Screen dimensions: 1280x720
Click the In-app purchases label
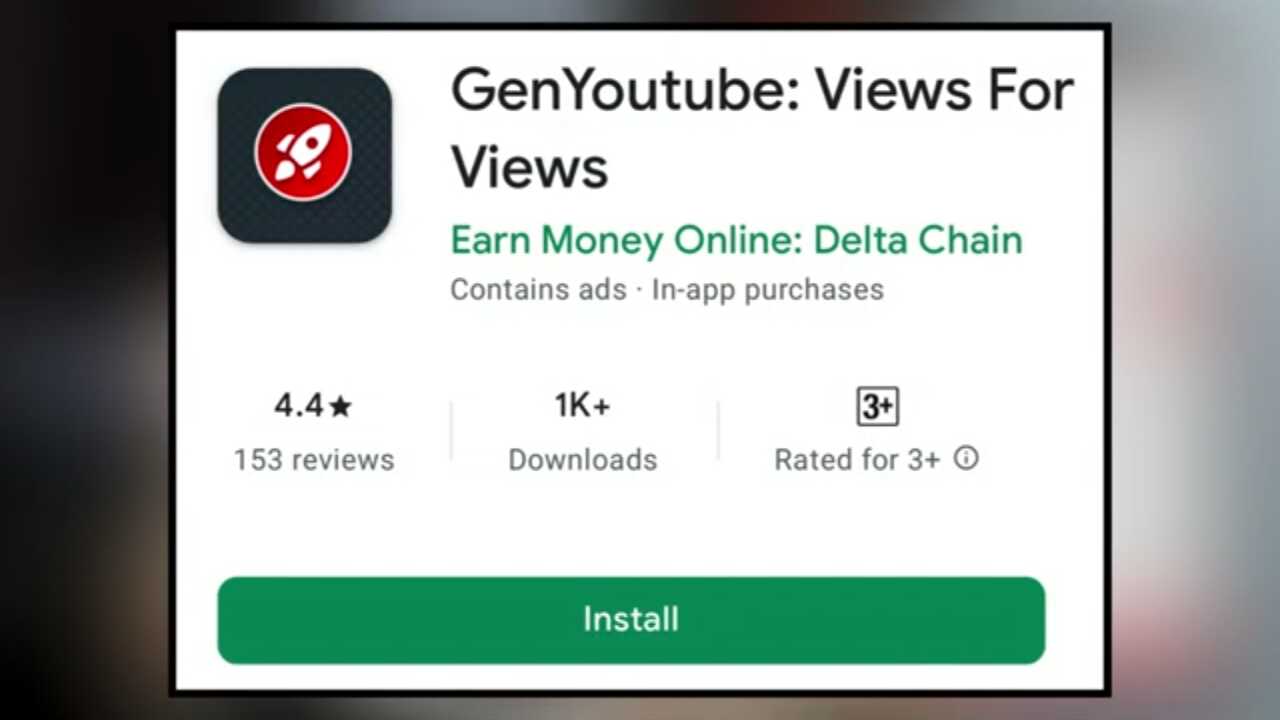pos(768,290)
